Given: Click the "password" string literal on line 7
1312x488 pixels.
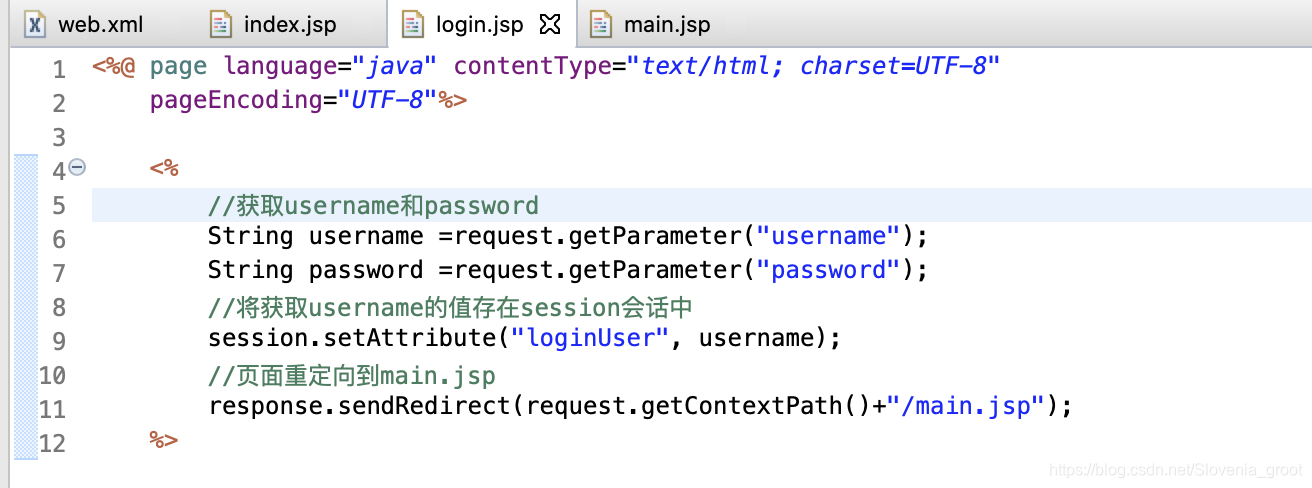Looking at the screenshot, I should 829,271.
